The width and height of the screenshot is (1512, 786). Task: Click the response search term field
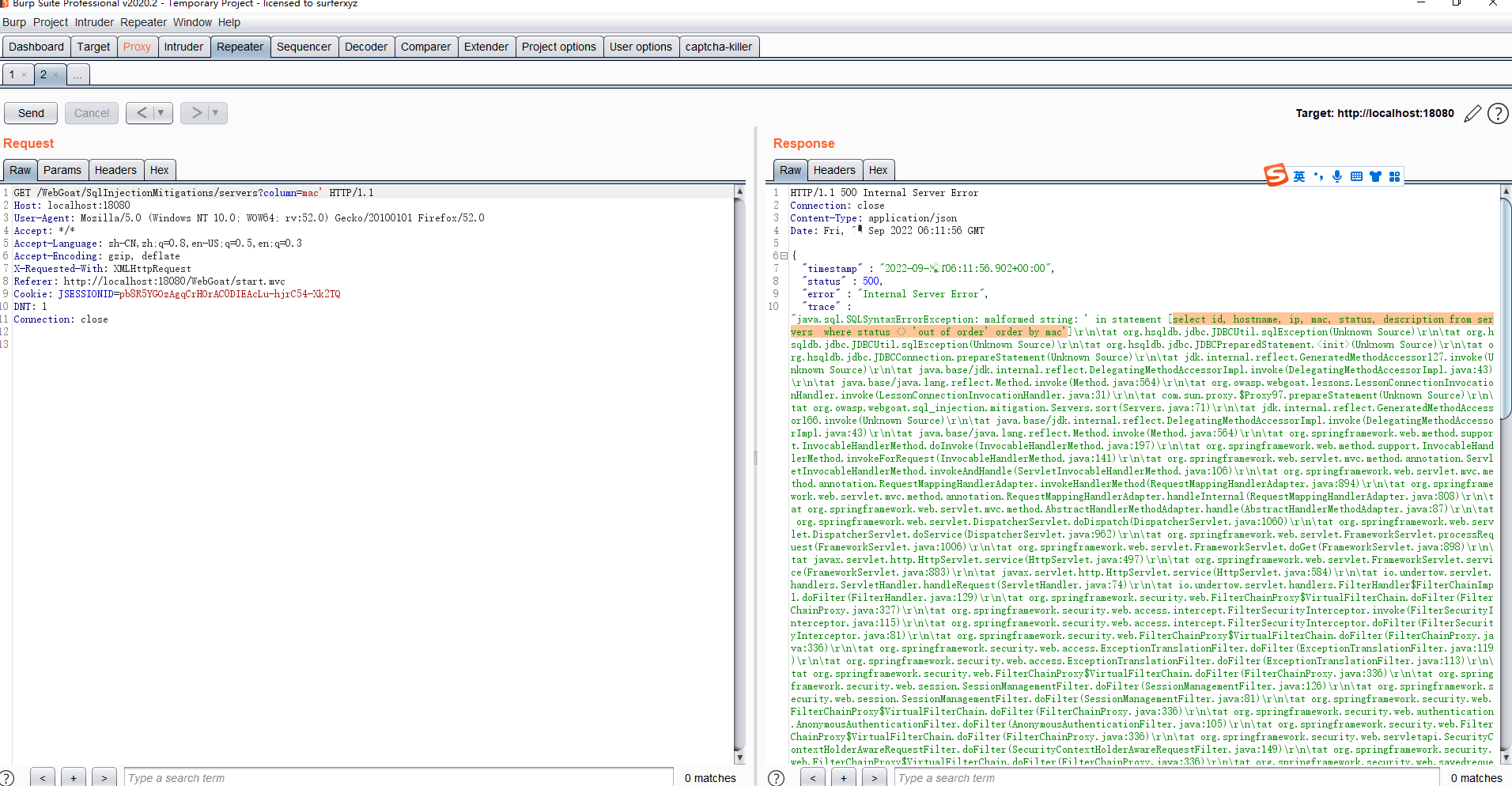tap(1166, 778)
